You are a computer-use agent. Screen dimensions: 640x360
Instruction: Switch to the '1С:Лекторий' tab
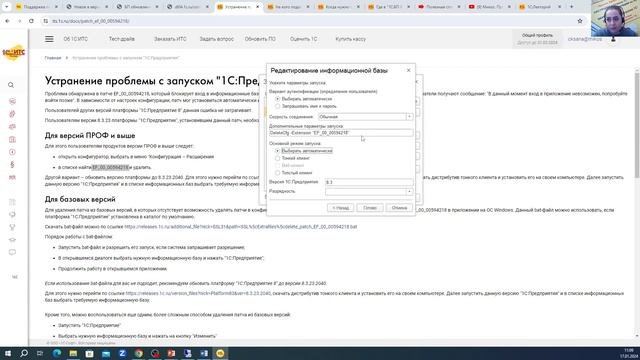[540, 7]
